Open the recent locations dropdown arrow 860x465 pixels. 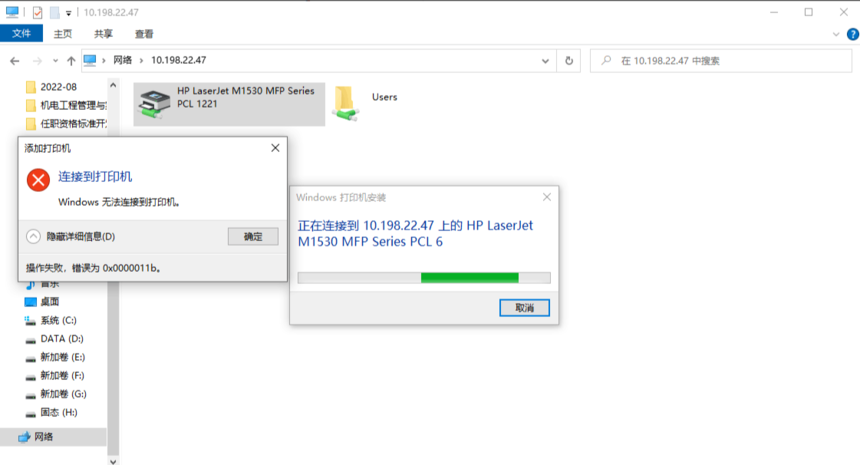(55, 61)
